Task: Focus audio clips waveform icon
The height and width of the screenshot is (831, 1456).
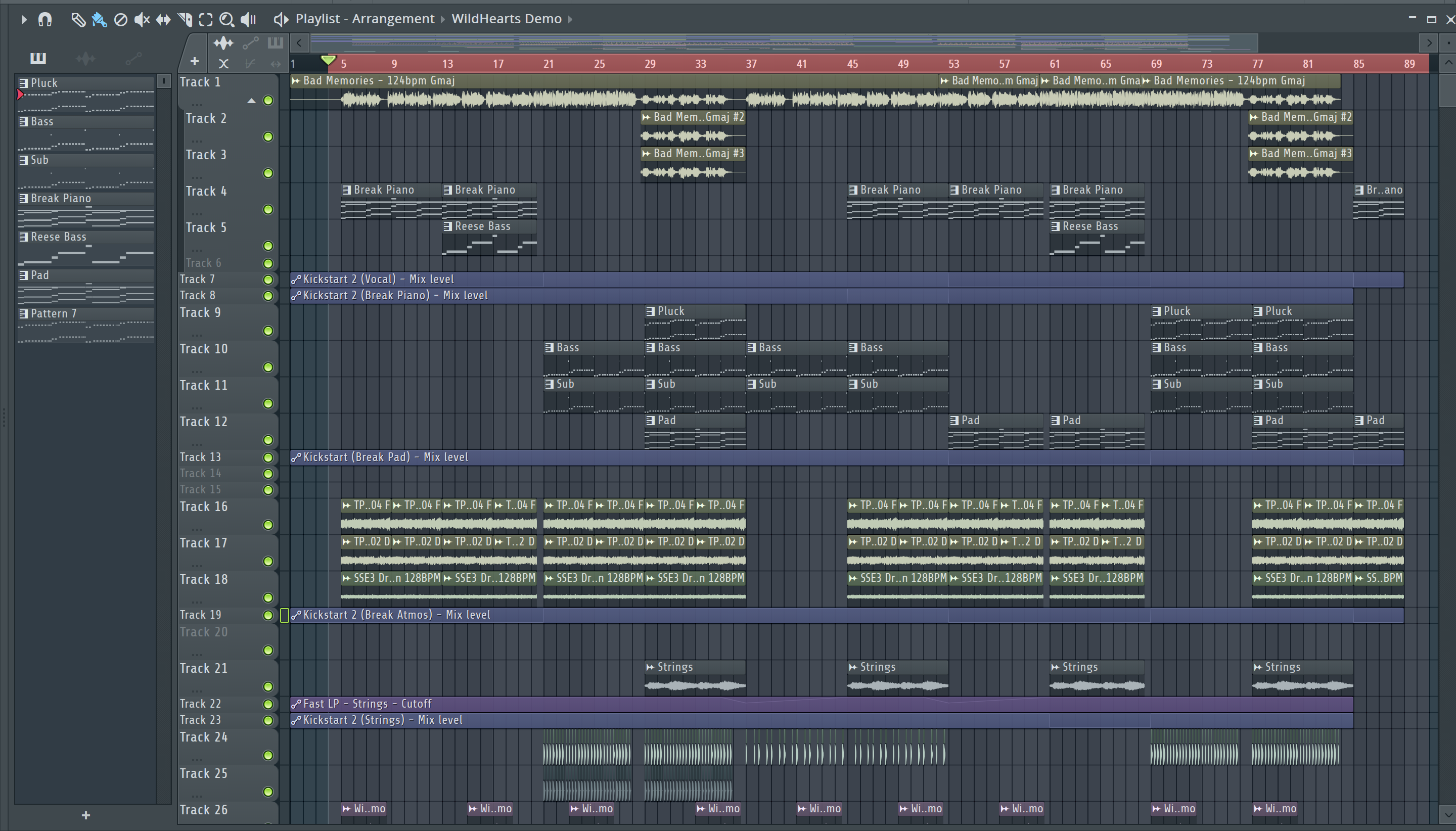Action: (x=223, y=43)
